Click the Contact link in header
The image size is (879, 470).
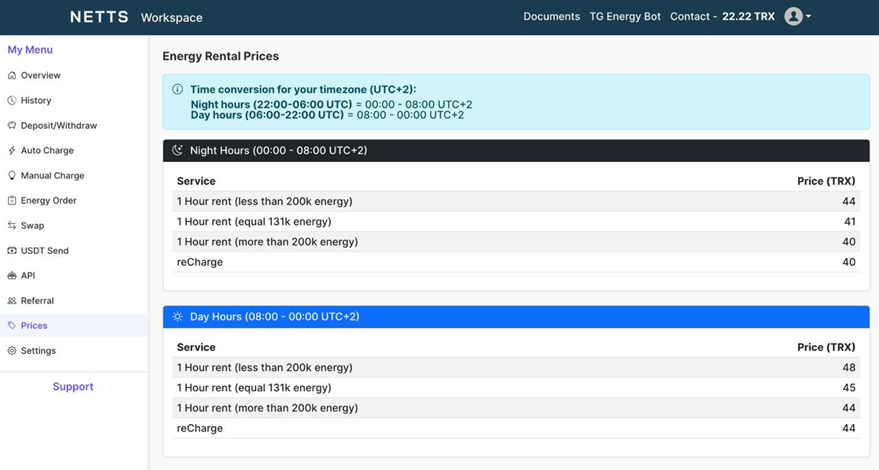[690, 17]
